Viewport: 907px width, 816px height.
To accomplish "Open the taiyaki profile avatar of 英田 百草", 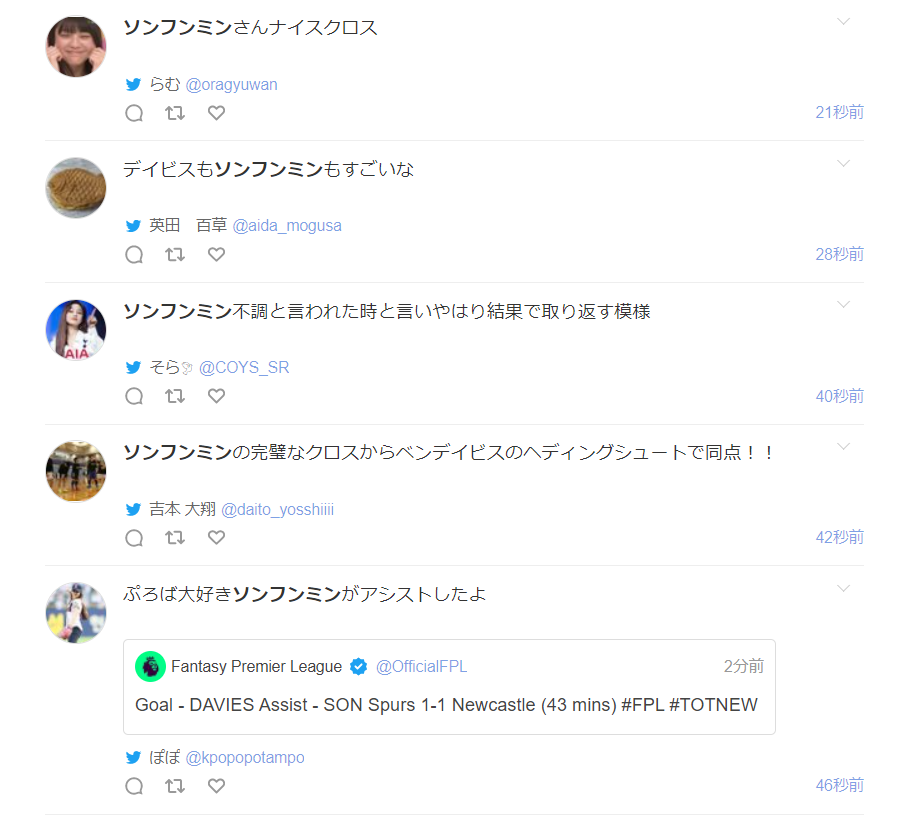I will 76,188.
